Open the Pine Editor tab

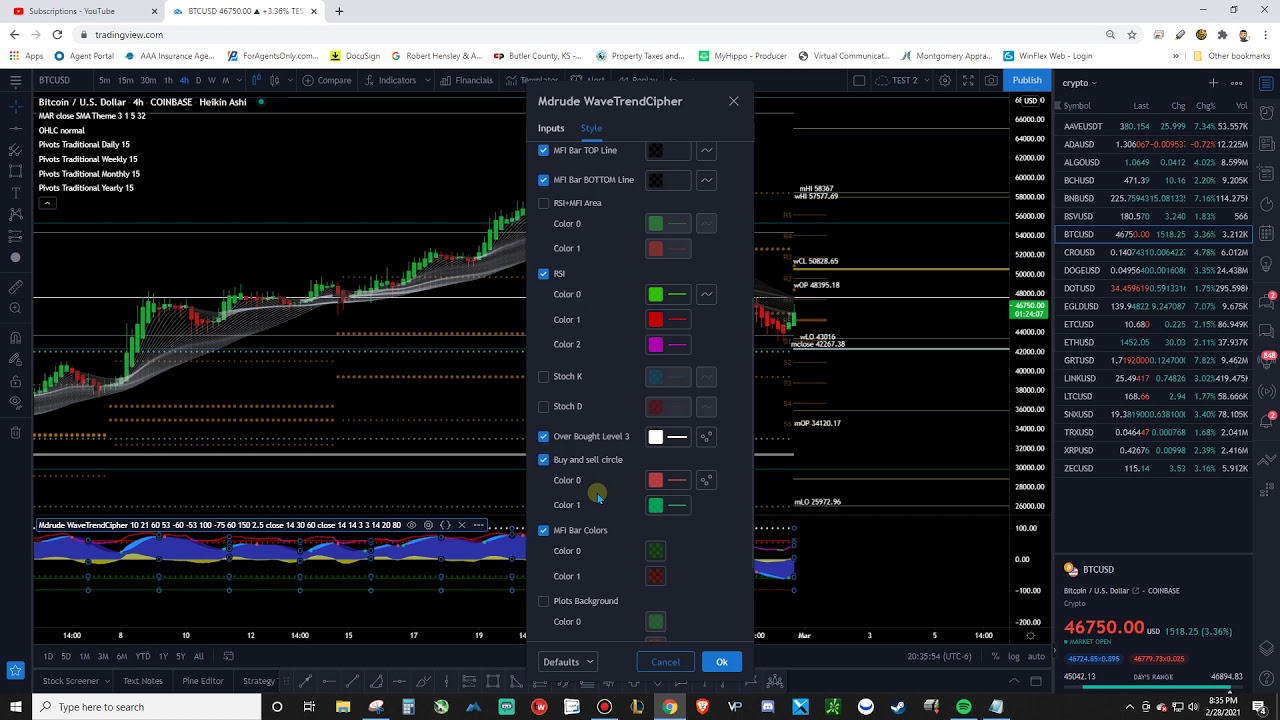point(203,681)
